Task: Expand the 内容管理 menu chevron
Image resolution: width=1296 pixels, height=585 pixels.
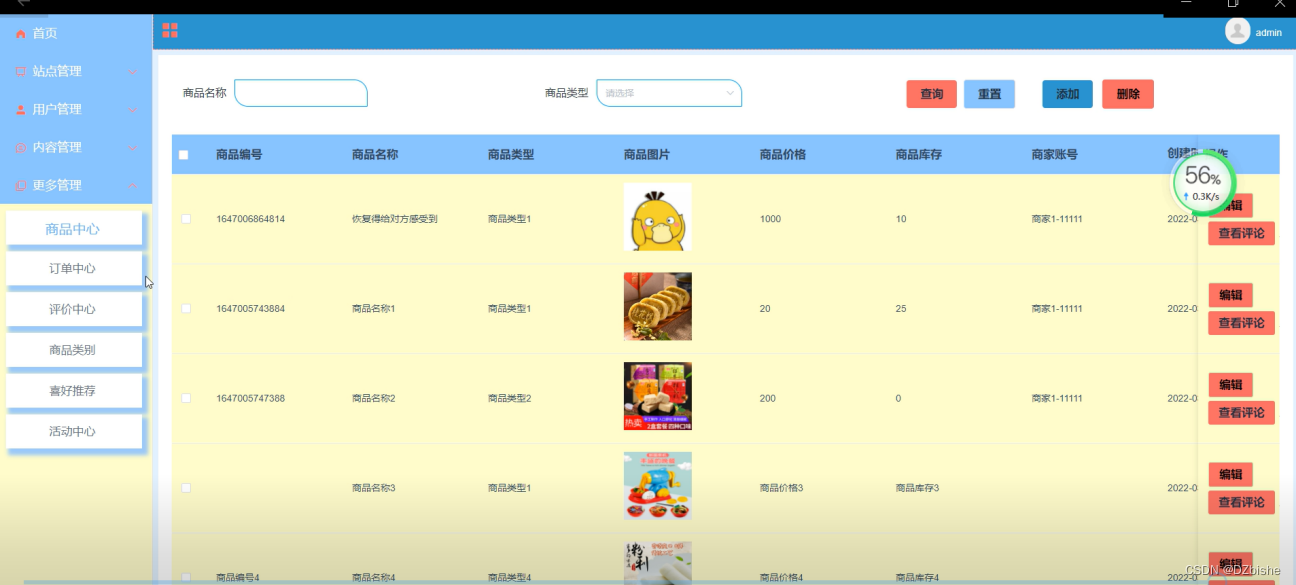Action: 132,148
